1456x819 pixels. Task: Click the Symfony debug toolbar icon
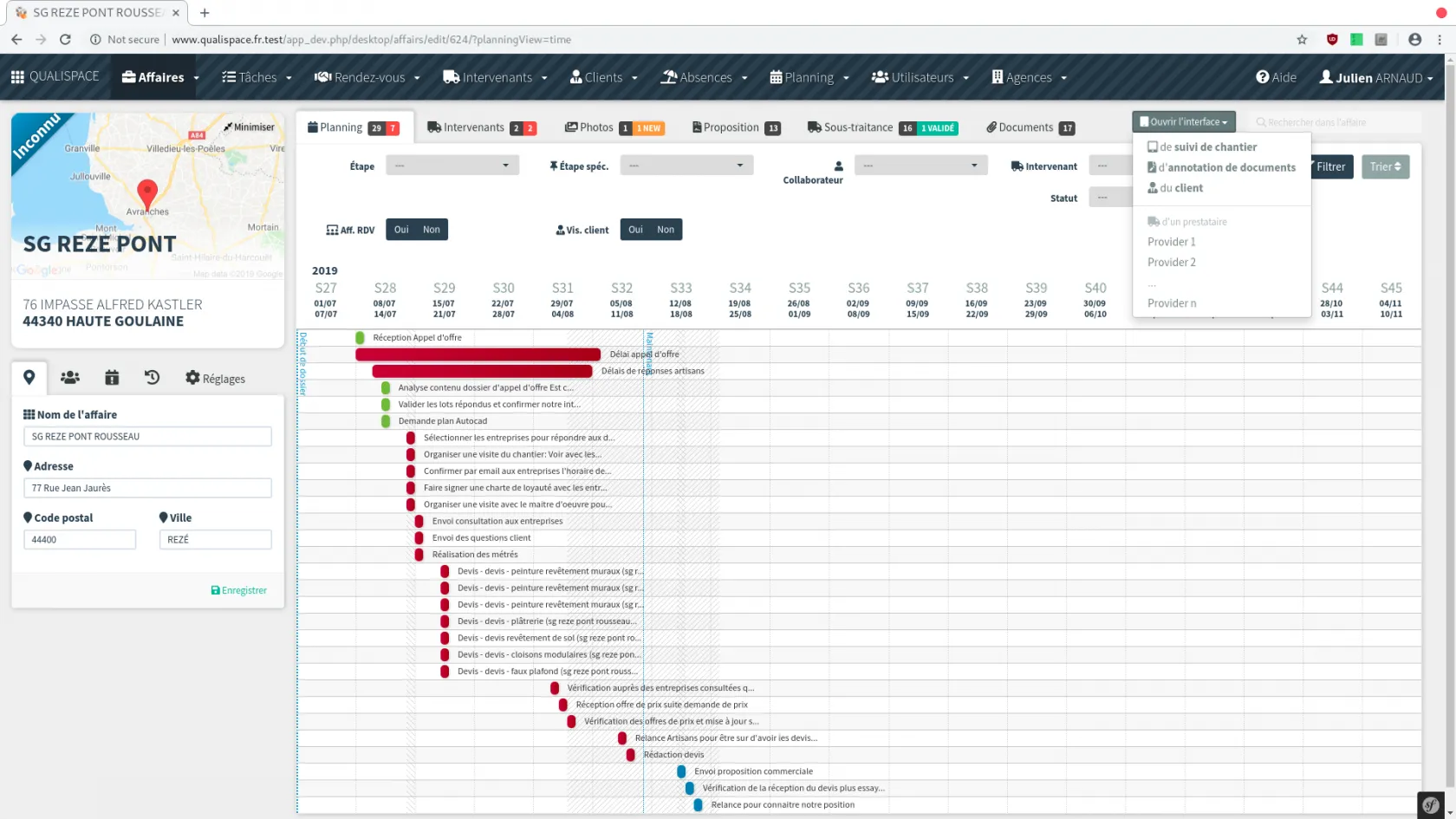(1431, 805)
